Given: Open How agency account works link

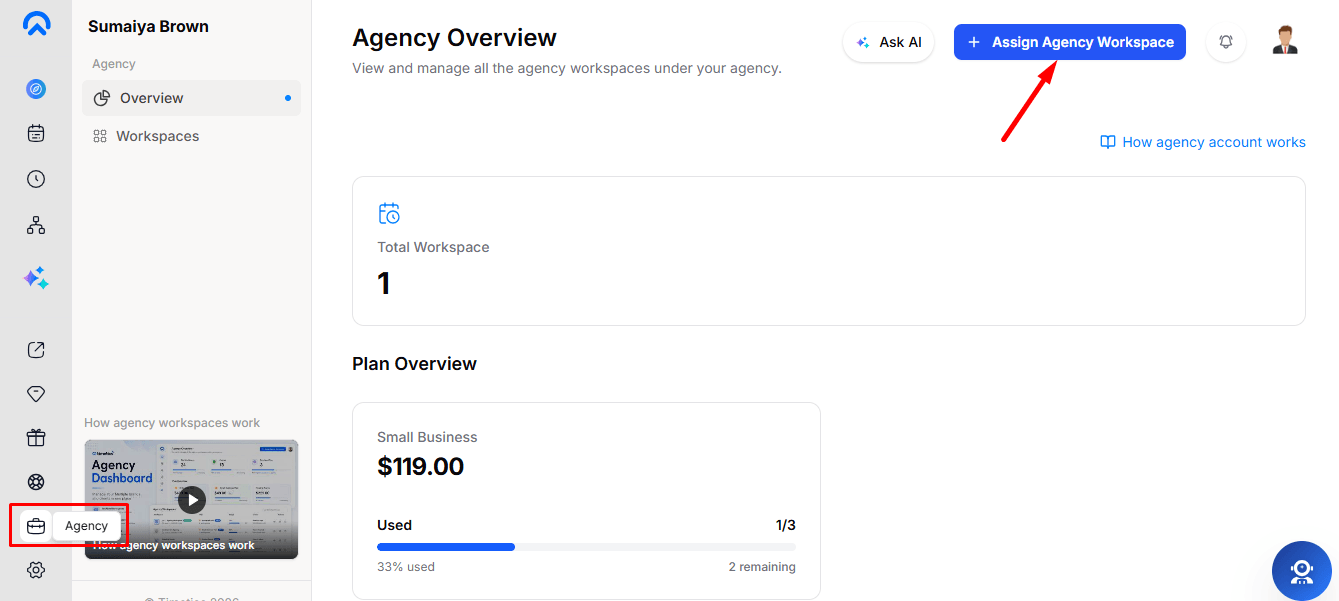Looking at the screenshot, I should click(1203, 142).
